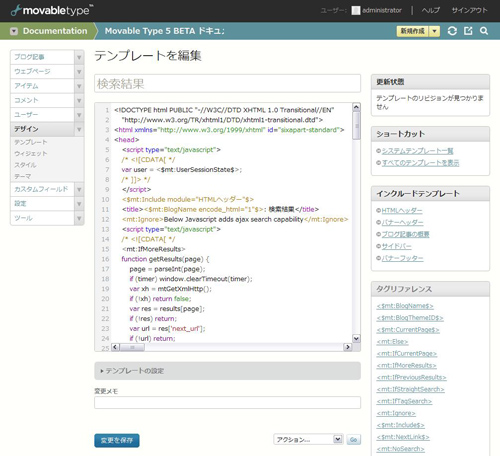
Task: Expand the コメント menu arrow
Action: coord(79,100)
